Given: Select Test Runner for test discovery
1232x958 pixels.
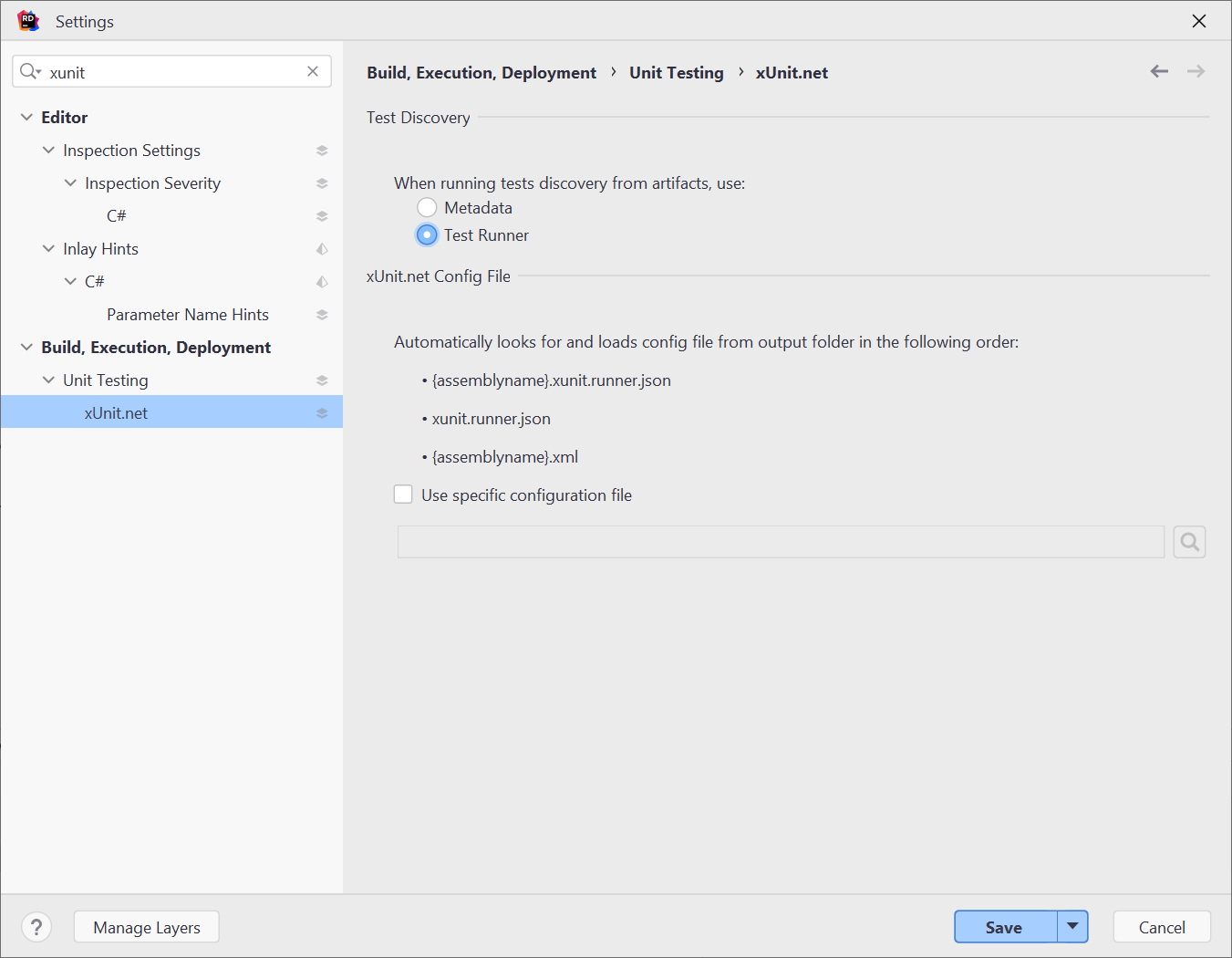Looking at the screenshot, I should [x=427, y=234].
